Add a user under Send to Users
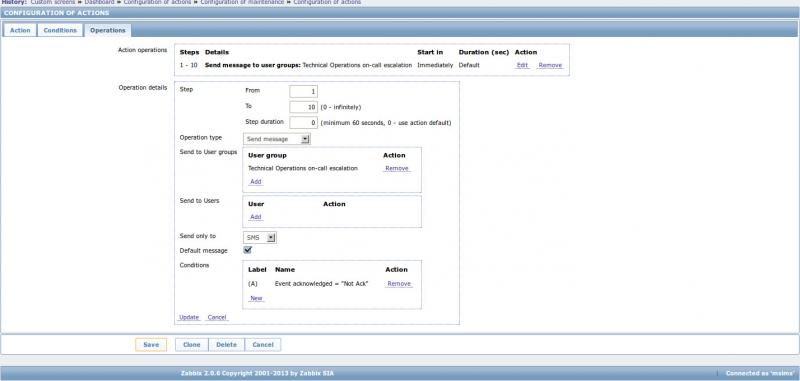This screenshot has height=381, width=800. (256, 217)
